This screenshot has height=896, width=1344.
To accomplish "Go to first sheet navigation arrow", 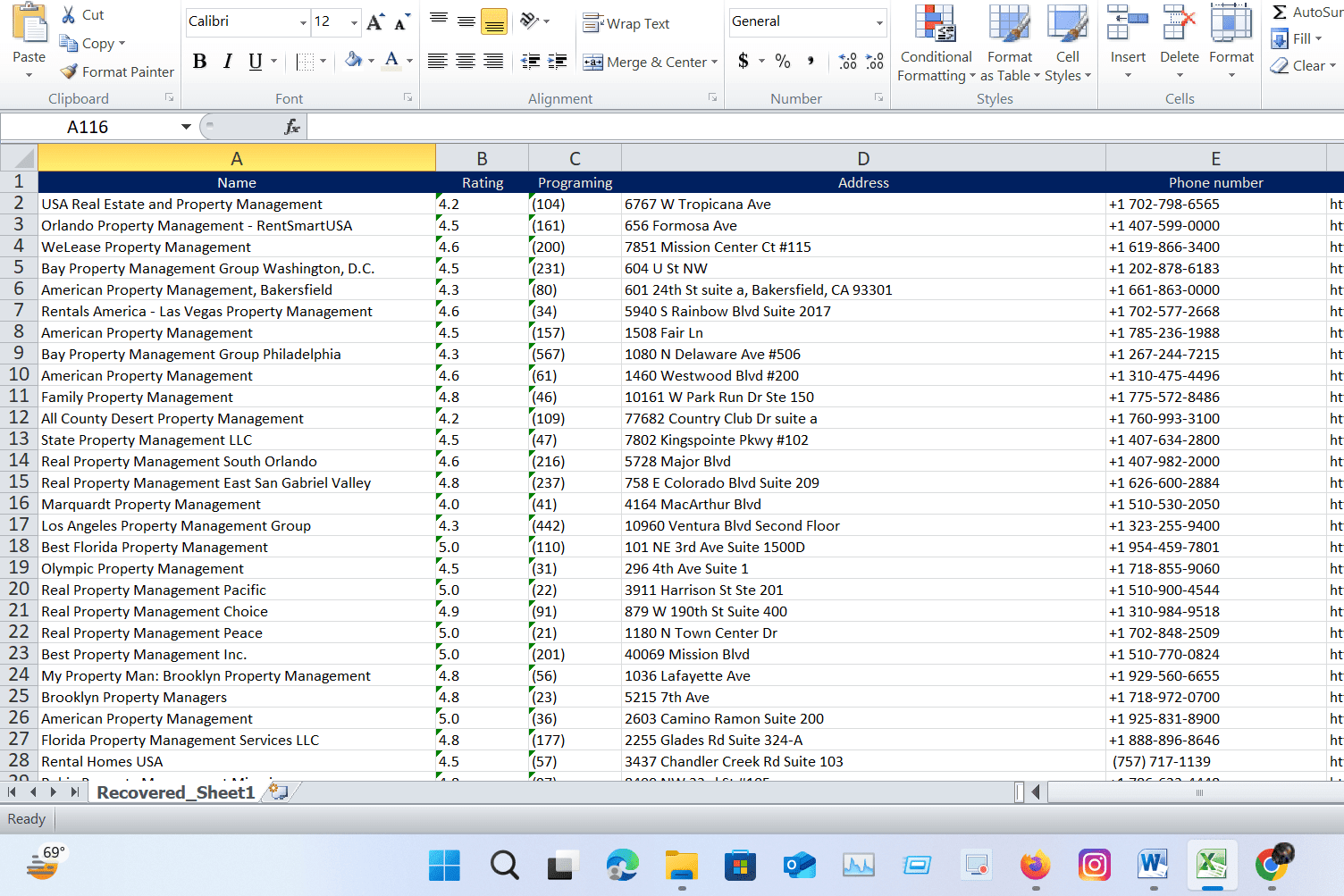I will (13, 791).
